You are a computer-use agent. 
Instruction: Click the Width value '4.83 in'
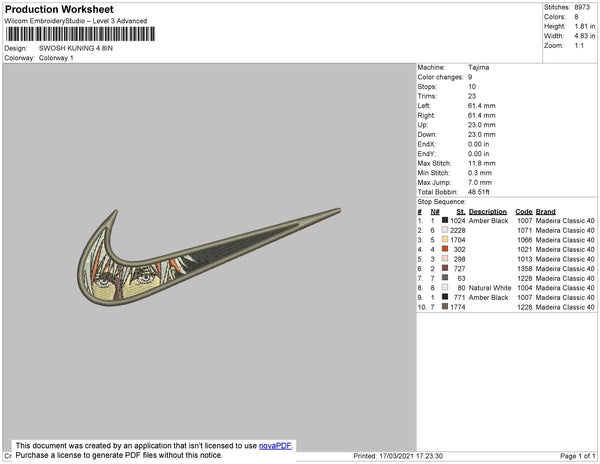tap(585, 36)
